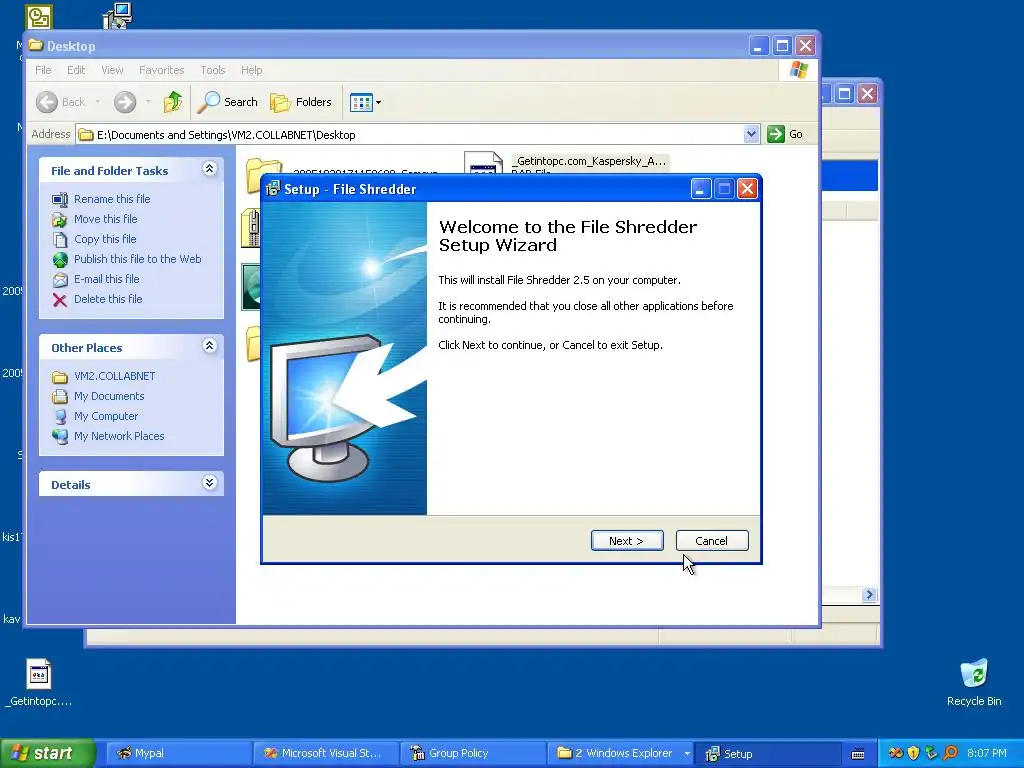The height and width of the screenshot is (768, 1024).
Task: Open My Network Places link
Action: click(x=119, y=436)
